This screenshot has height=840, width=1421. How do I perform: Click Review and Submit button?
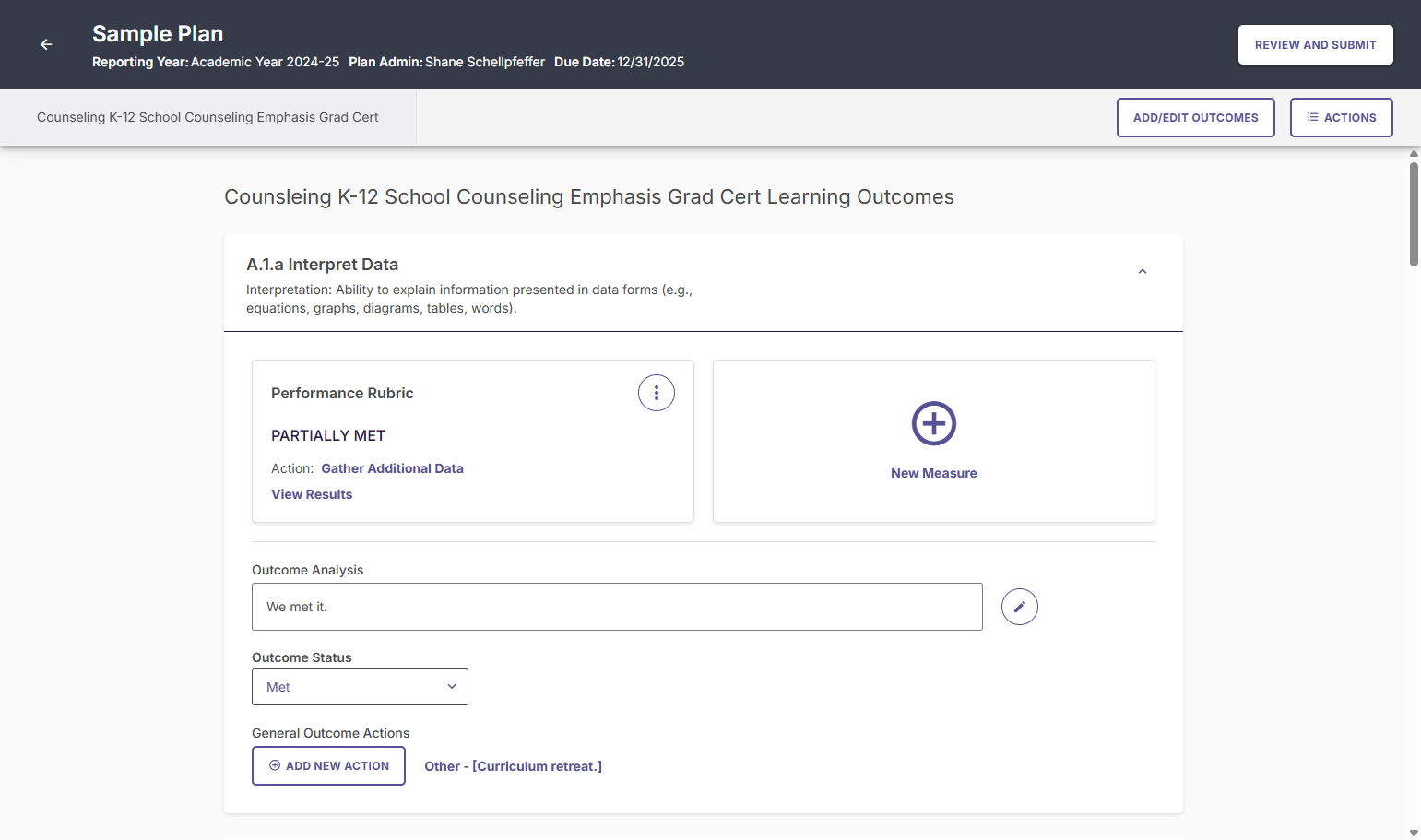(1315, 44)
